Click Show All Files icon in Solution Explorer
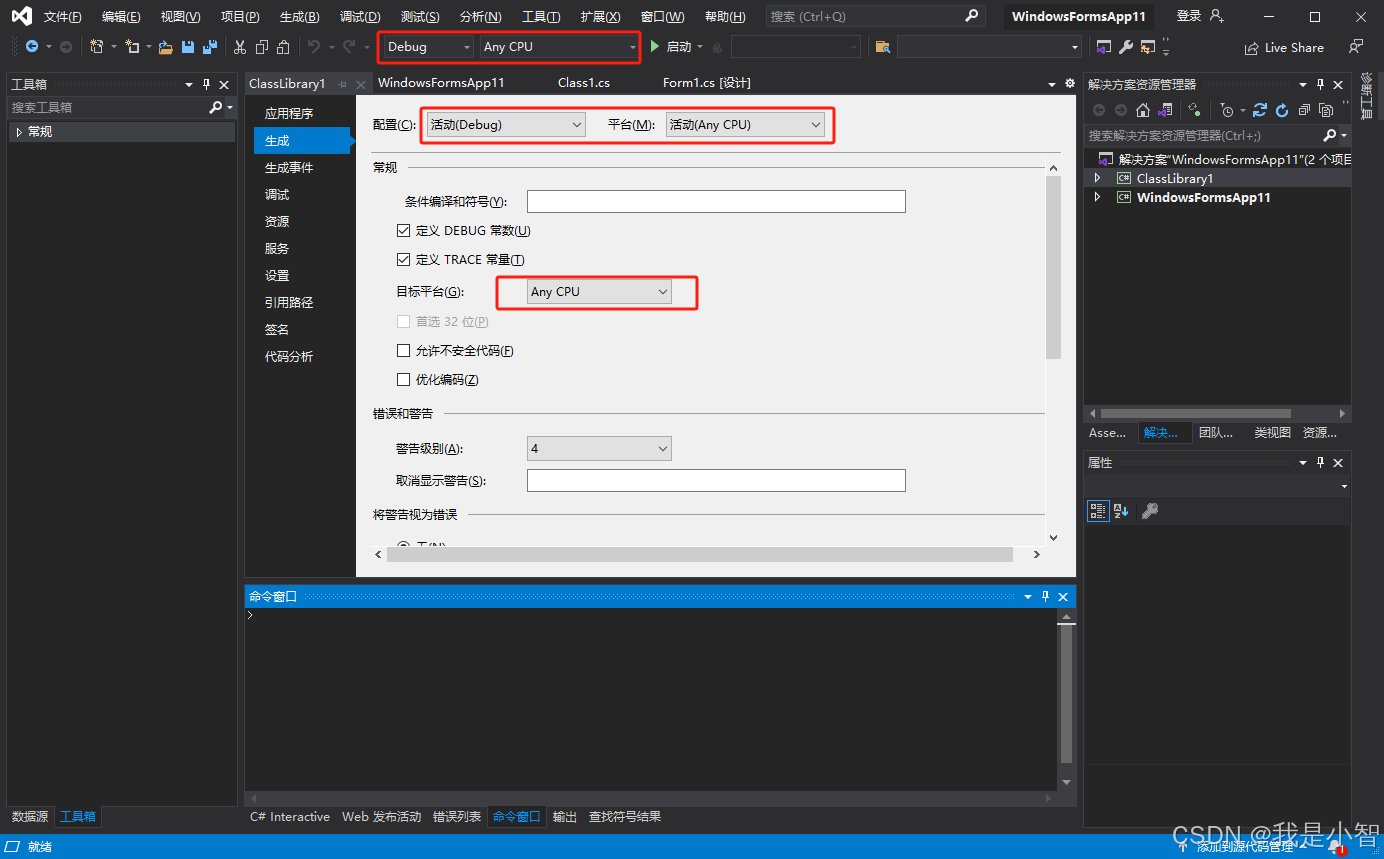The image size is (1384, 859). [1326, 110]
